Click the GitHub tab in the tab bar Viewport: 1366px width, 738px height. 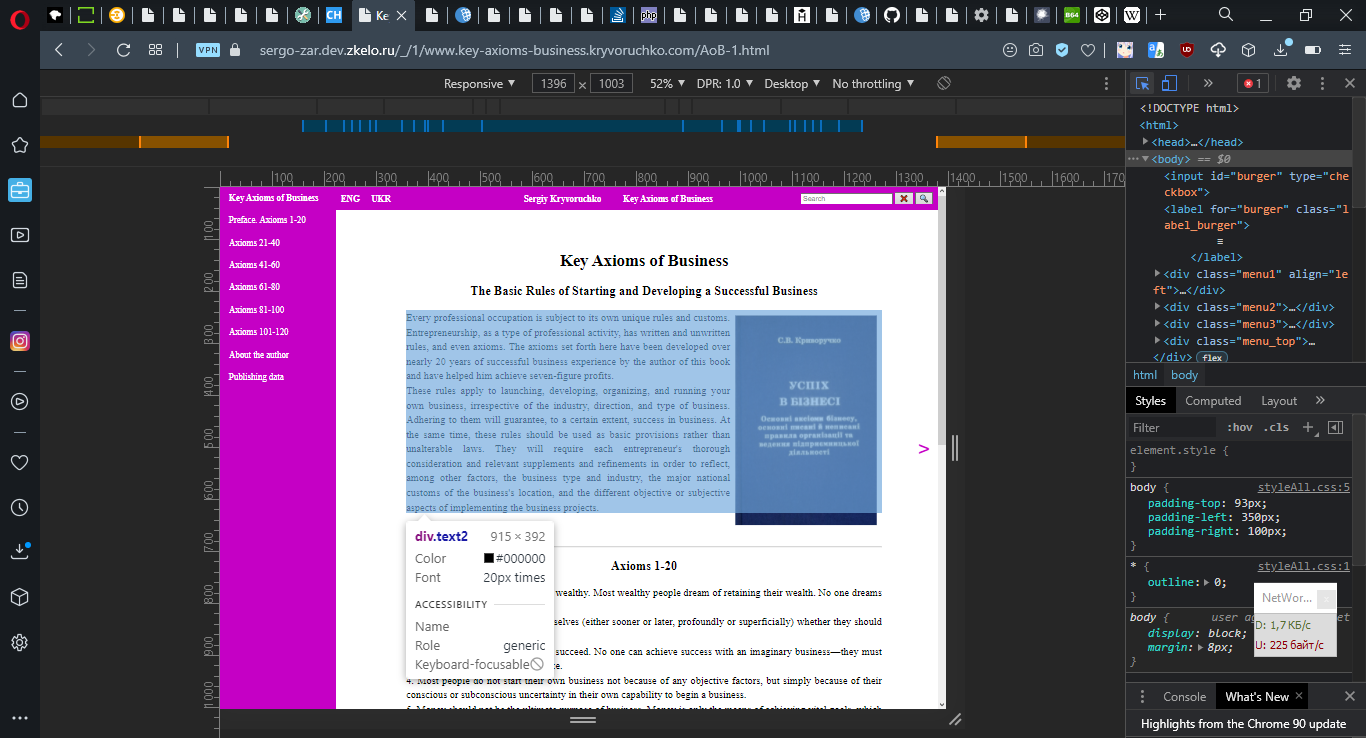(x=892, y=15)
